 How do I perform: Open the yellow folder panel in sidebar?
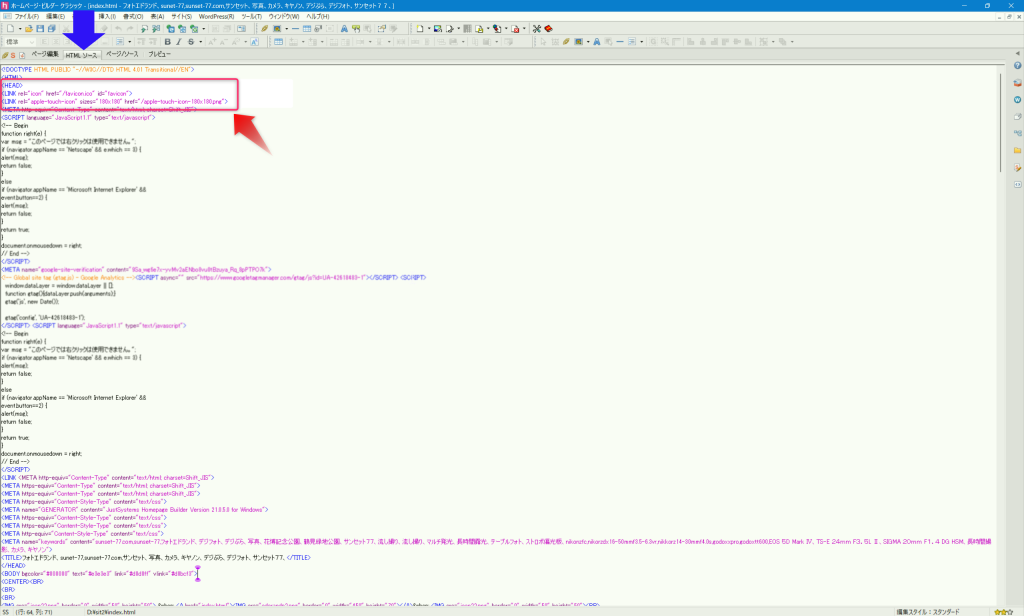tap(1017, 150)
